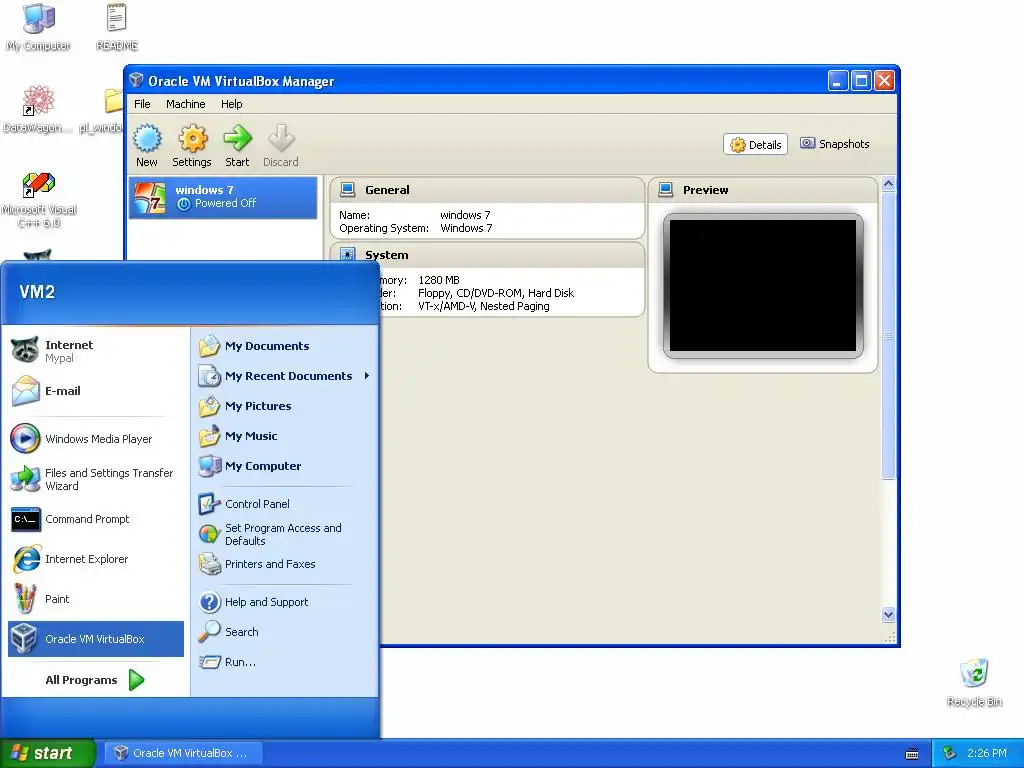Open Set Program Access and Defaults
Viewport: 1024px width, 768px height.
click(285, 534)
